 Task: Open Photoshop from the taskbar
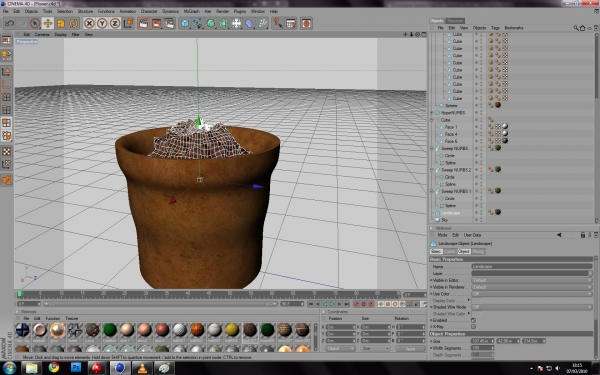pos(75,368)
